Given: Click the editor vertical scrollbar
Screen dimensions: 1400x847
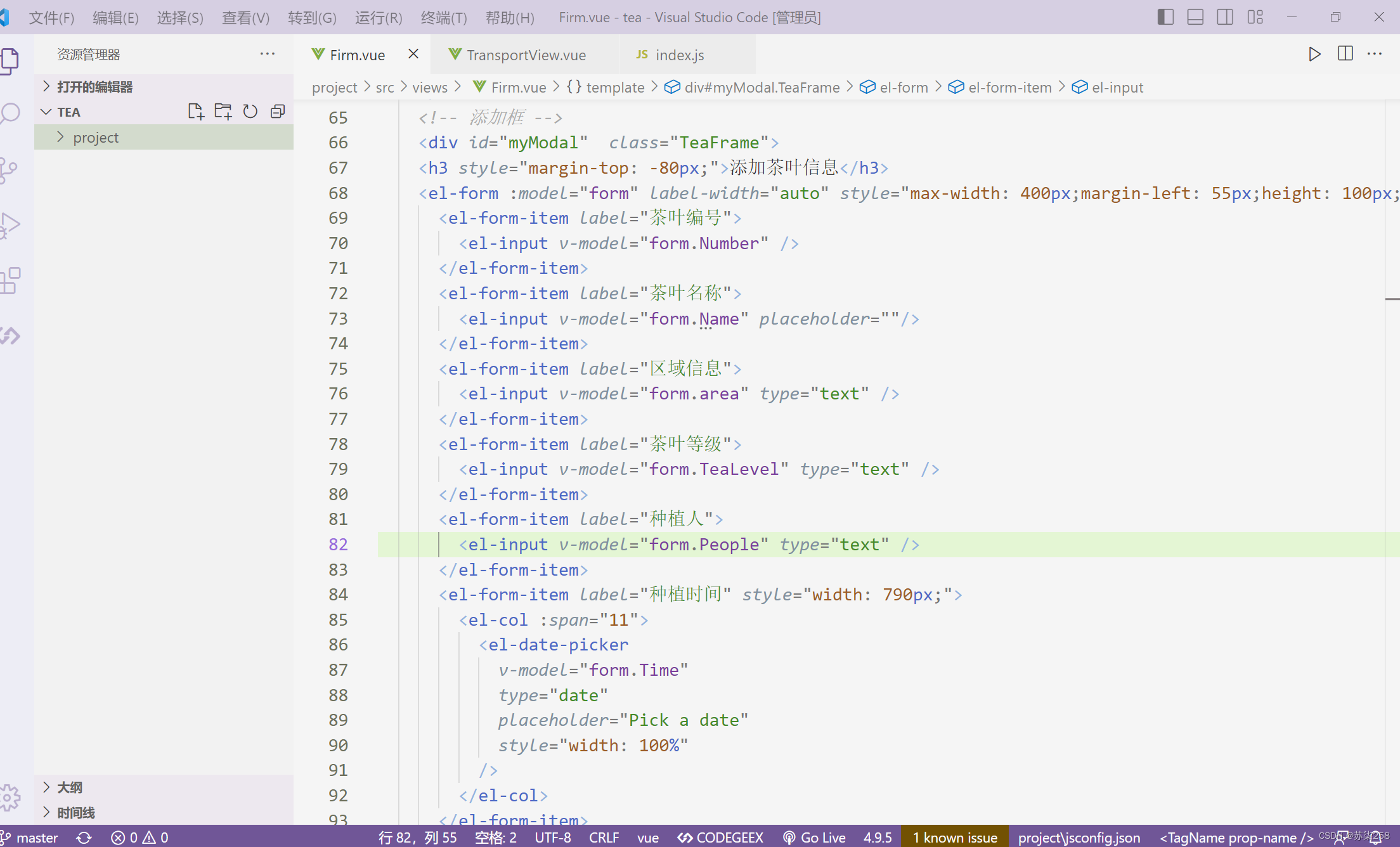Looking at the screenshot, I should coord(1392,462).
